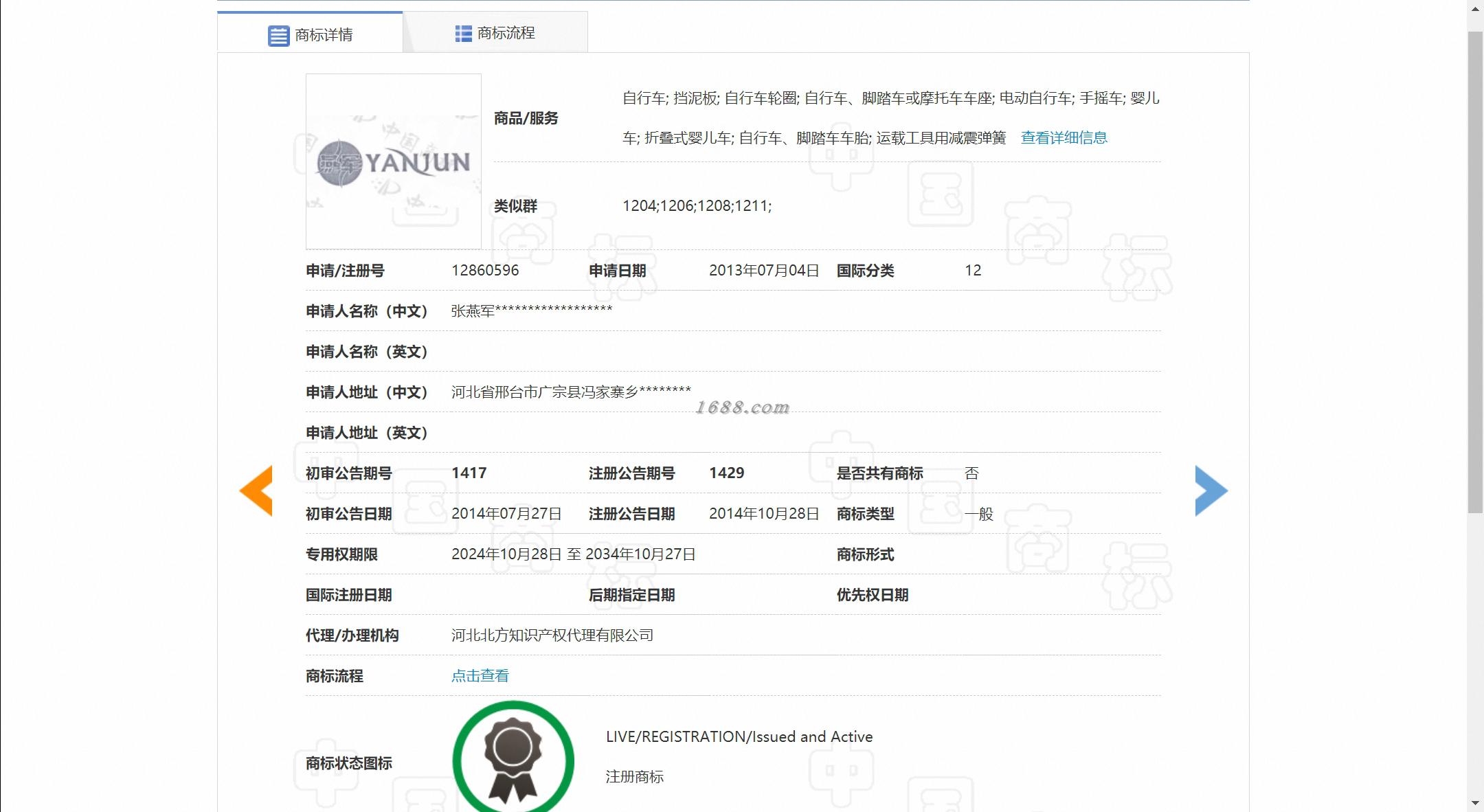Switch to the 商标流程 tab label
Image resolution: width=1484 pixels, height=812 pixels.
[x=506, y=33]
